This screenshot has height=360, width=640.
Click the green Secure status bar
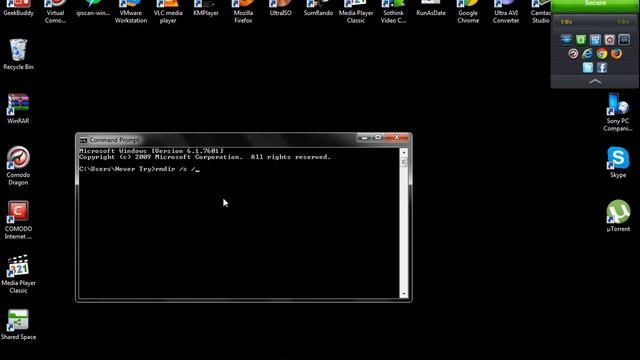[x=595, y=5]
